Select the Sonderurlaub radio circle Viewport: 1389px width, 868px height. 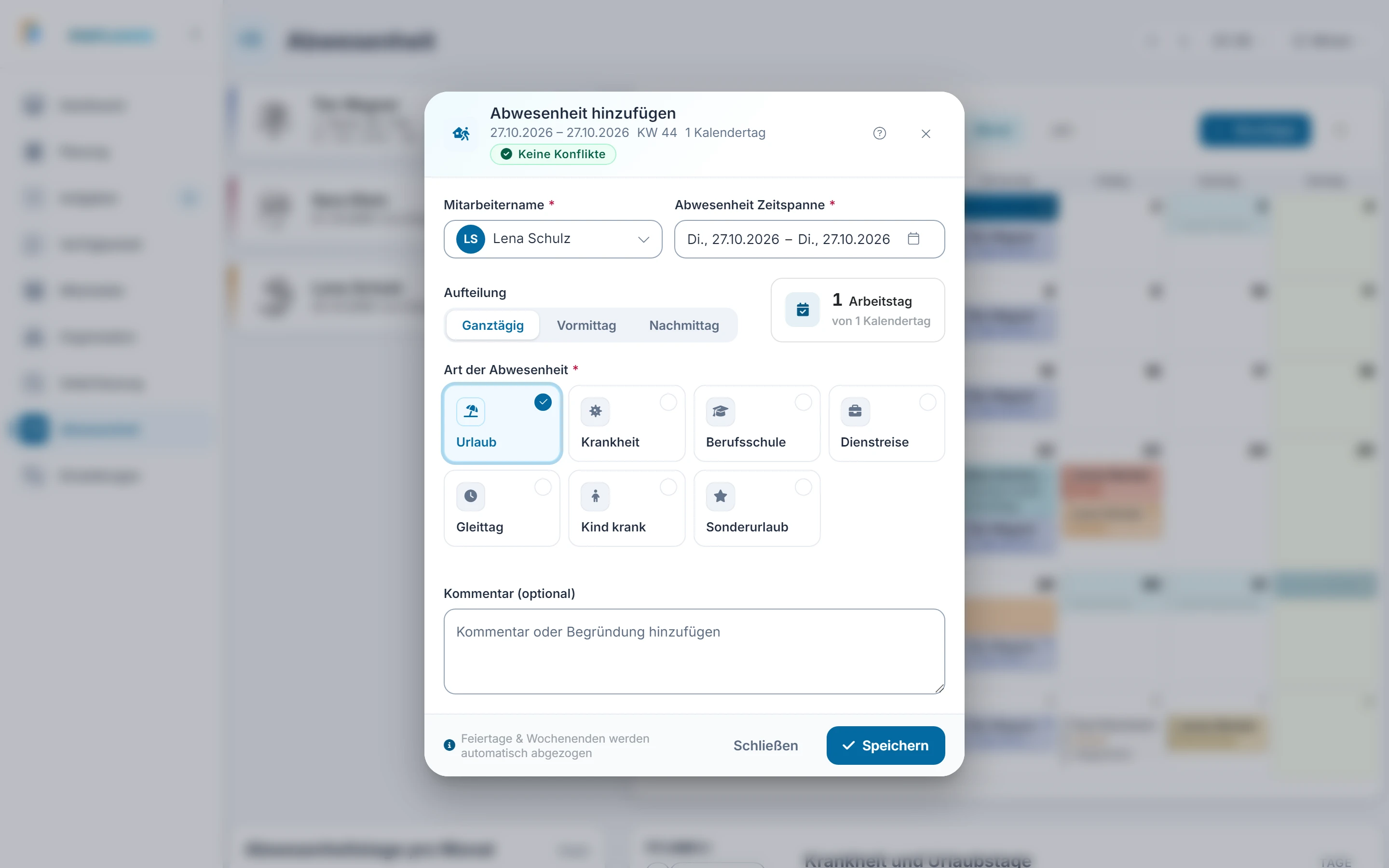pos(803,488)
